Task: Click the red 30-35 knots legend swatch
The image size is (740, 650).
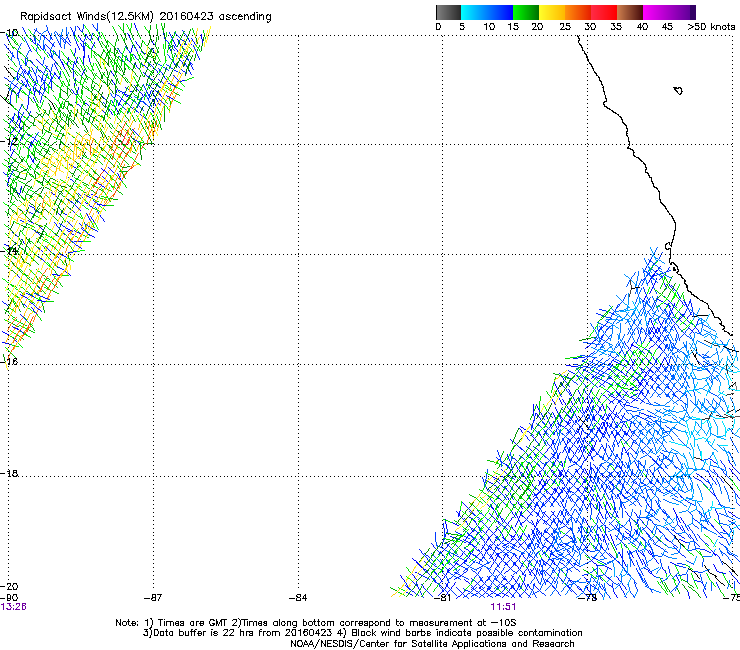Action: (x=604, y=12)
